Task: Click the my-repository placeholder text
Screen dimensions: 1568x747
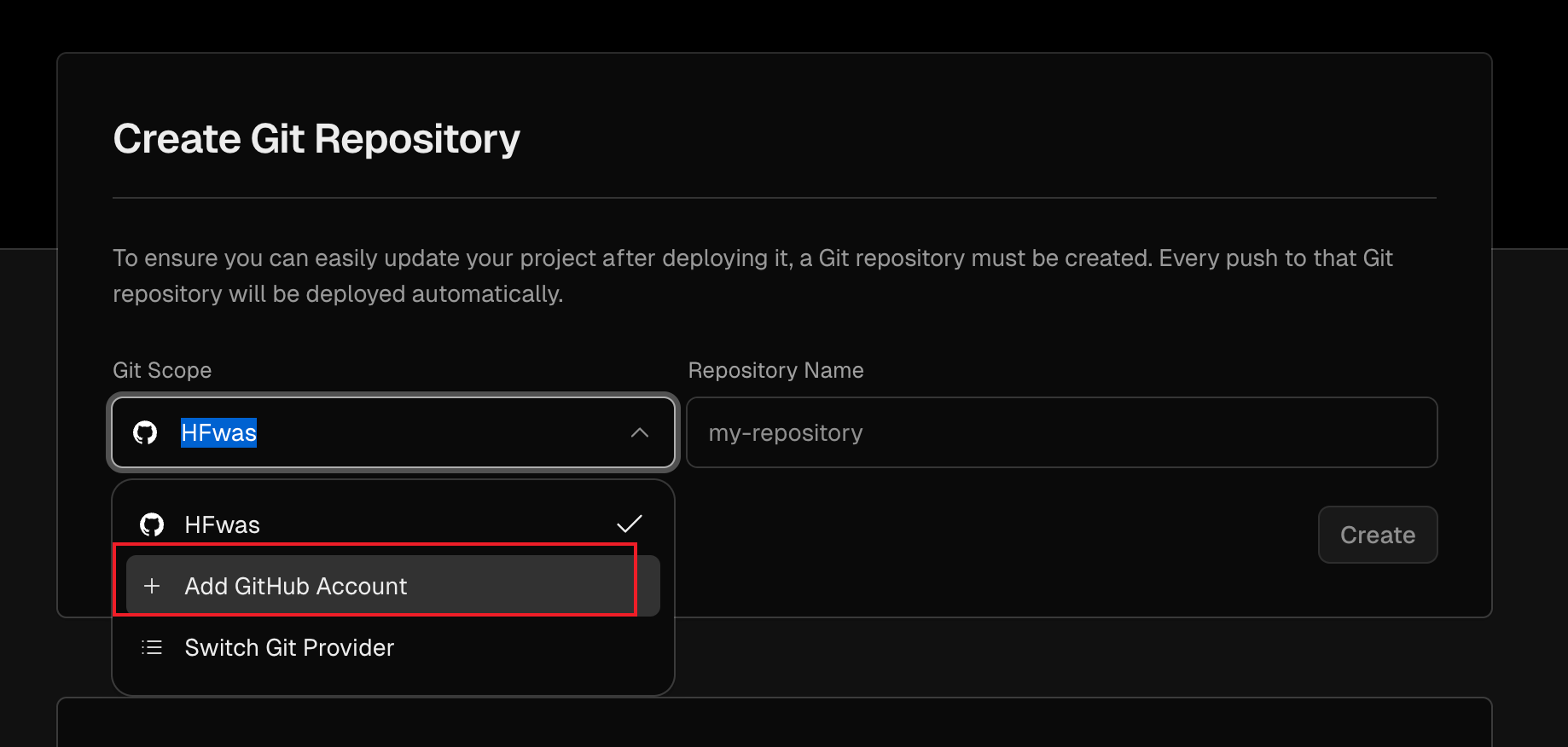Action: [x=786, y=433]
